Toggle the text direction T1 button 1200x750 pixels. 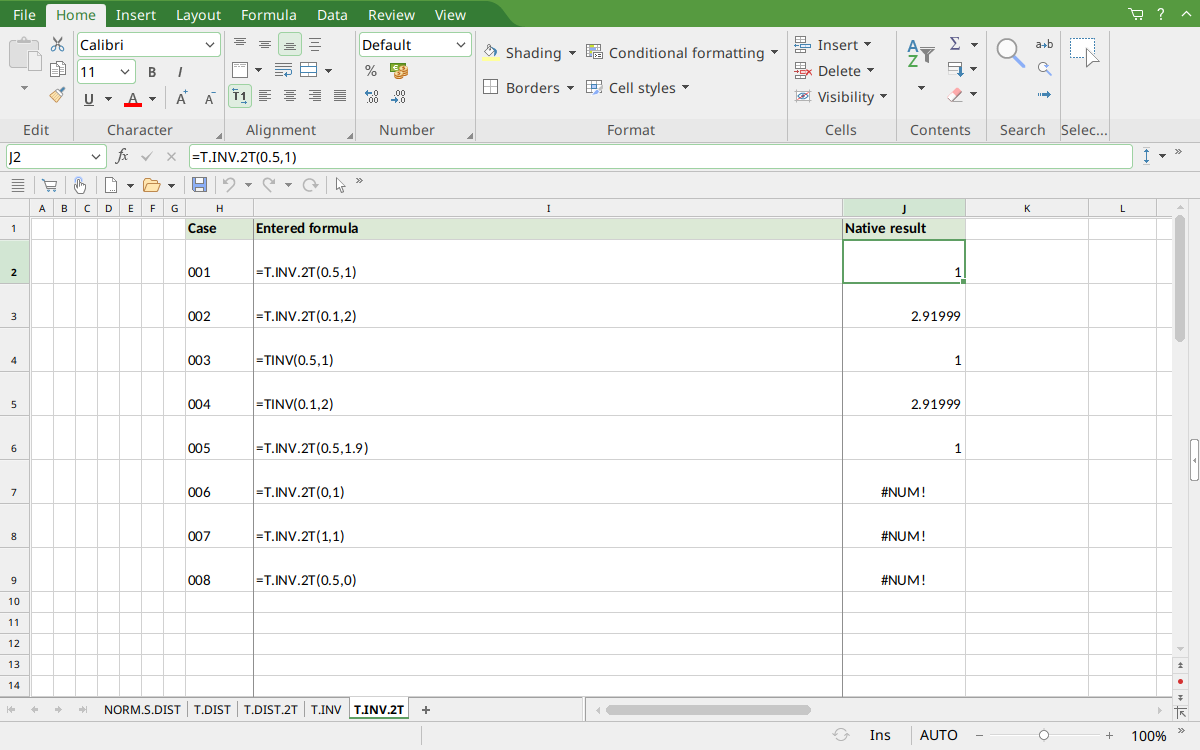click(x=240, y=96)
